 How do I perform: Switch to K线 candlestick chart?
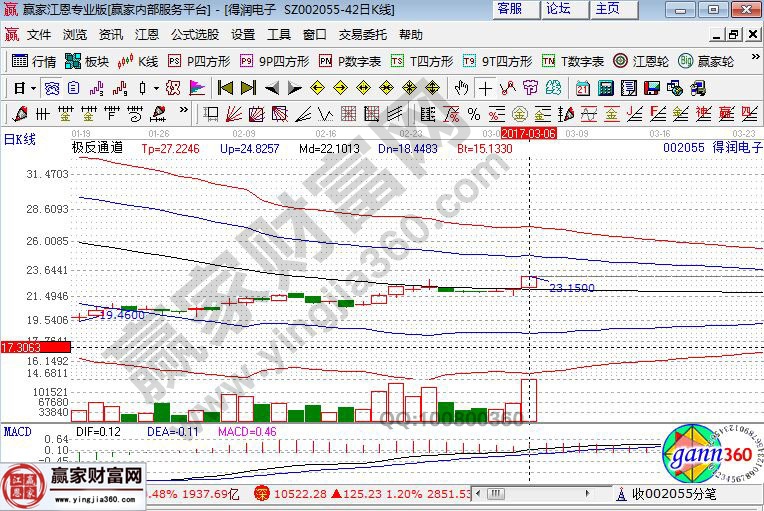138,61
